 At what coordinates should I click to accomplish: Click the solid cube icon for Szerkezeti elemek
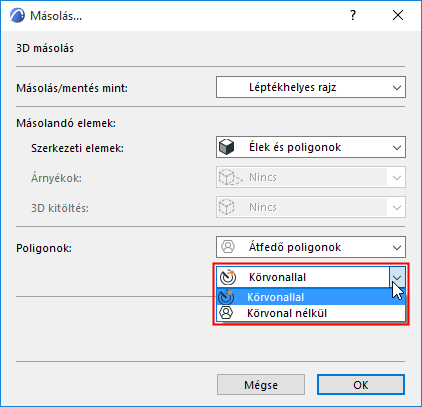click(x=227, y=147)
